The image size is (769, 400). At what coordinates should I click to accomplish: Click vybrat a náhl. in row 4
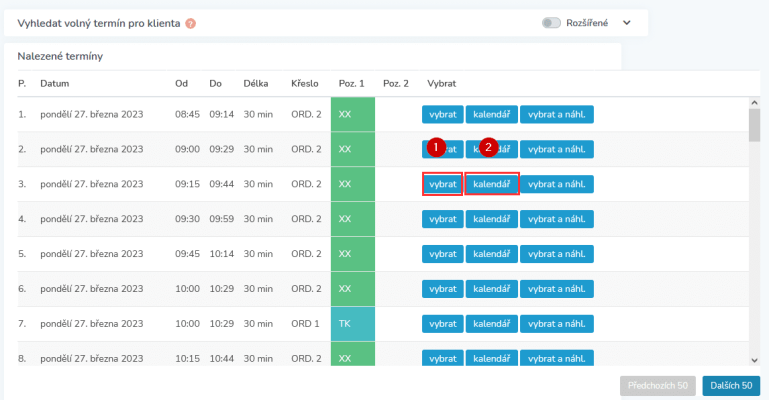click(x=557, y=219)
